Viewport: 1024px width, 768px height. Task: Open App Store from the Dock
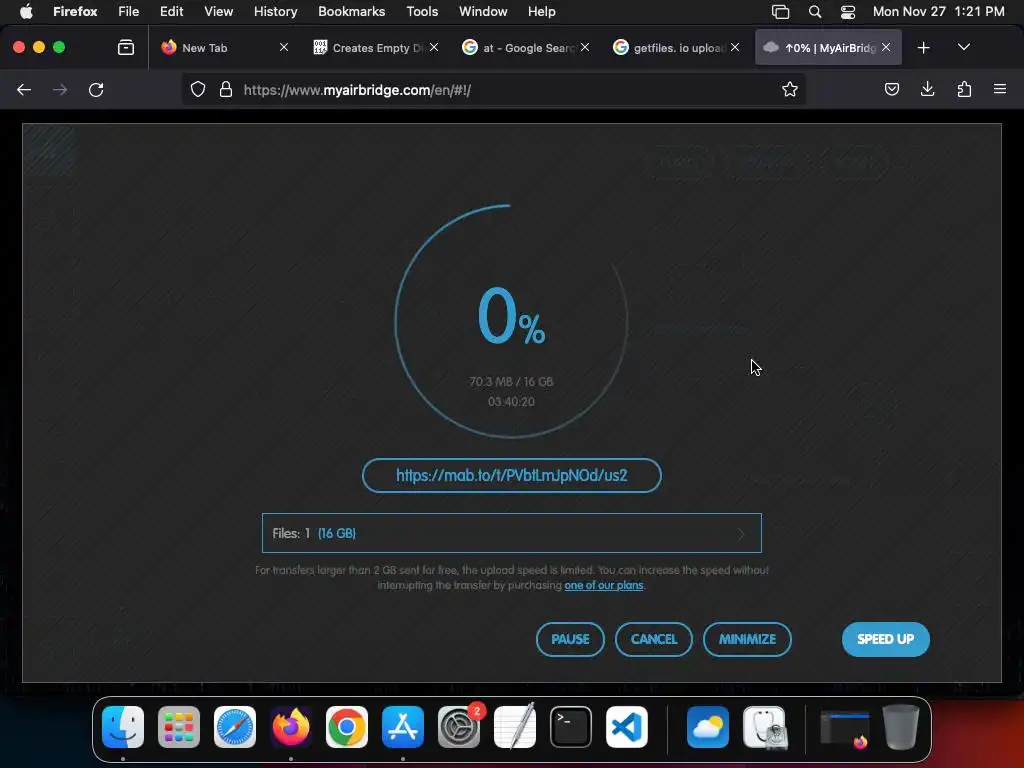coord(403,727)
